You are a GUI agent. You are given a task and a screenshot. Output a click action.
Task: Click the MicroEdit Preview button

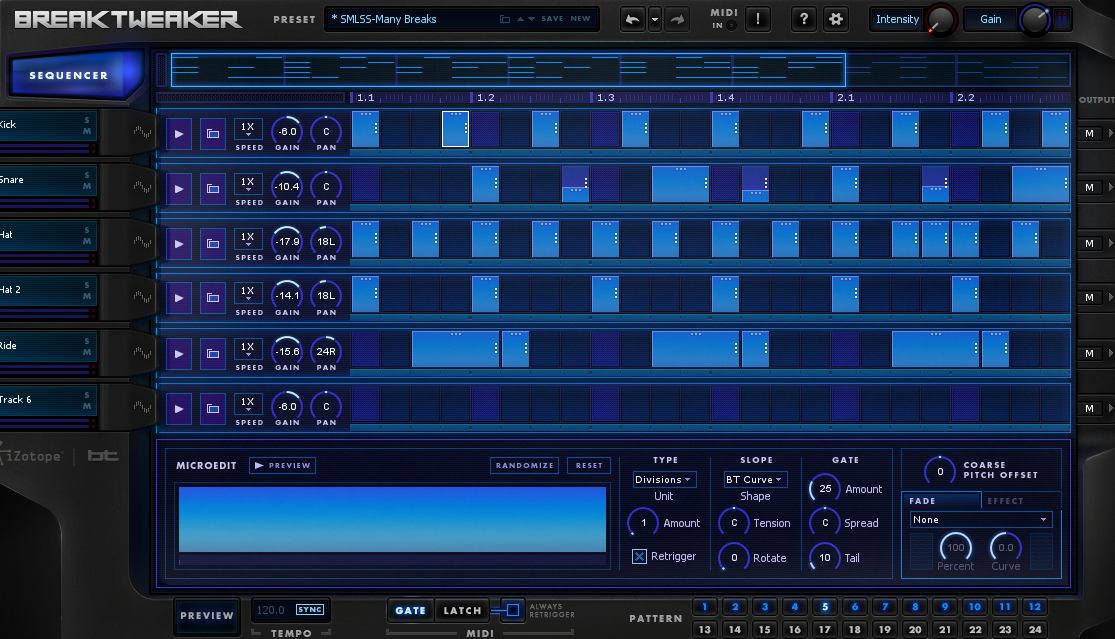pos(282,466)
